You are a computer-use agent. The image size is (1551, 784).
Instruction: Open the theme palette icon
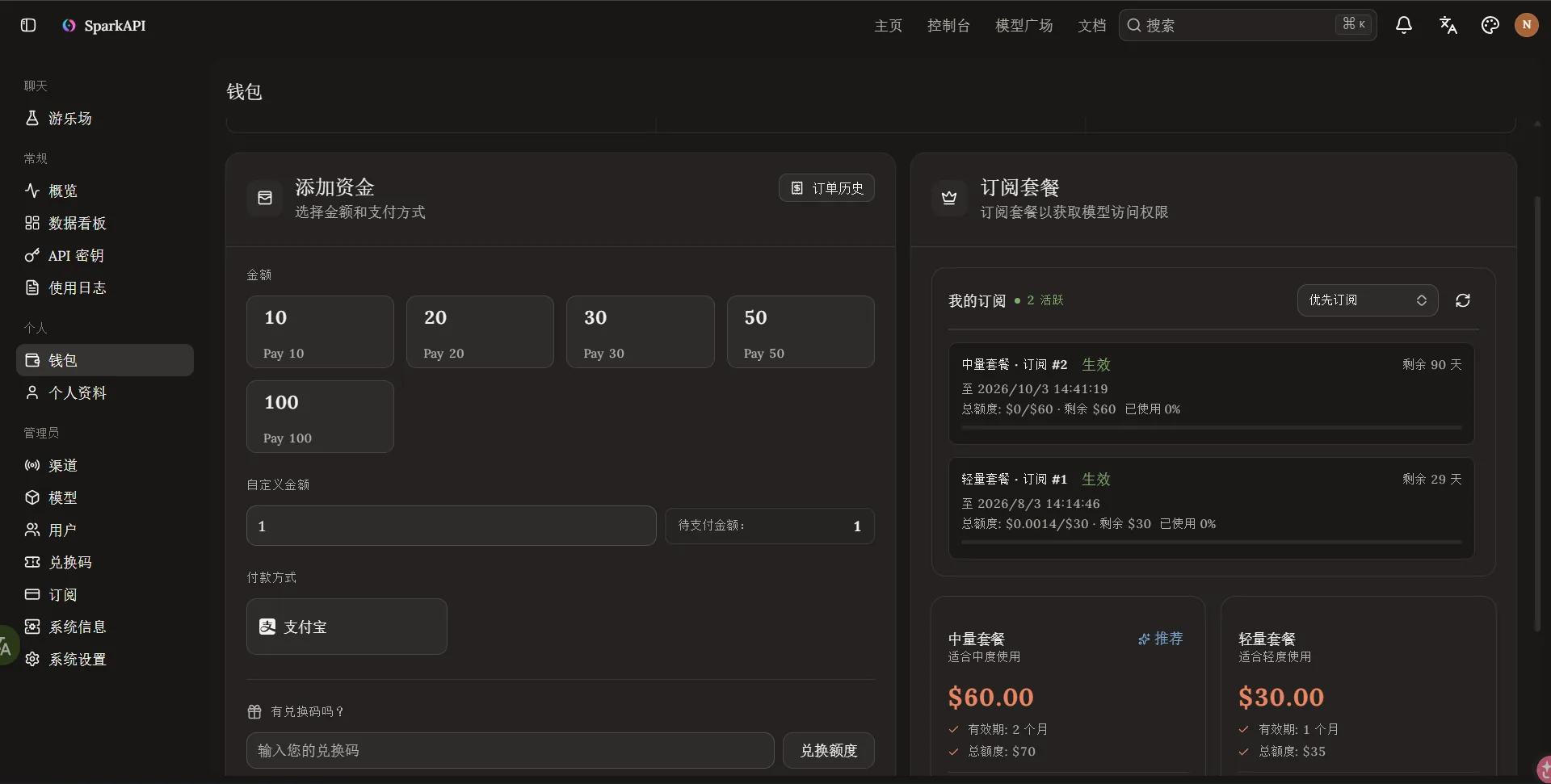click(1490, 25)
